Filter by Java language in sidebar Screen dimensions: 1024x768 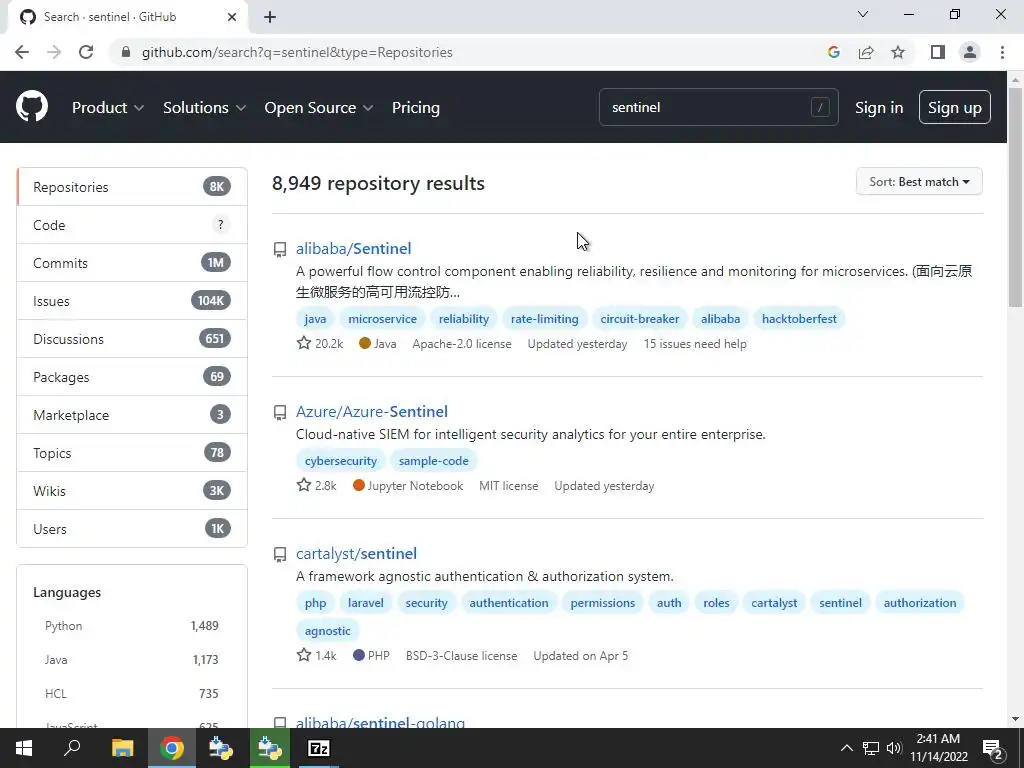coord(131,660)
